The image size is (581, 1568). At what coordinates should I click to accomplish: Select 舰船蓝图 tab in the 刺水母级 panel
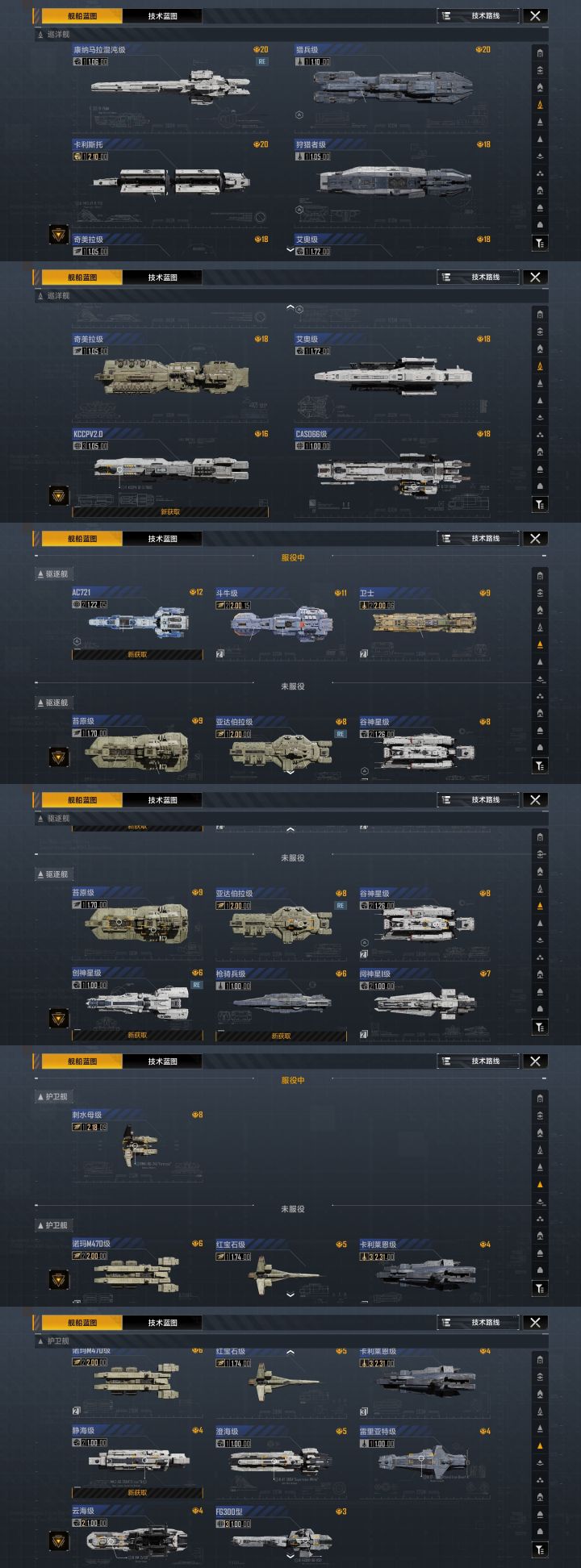(x=82, y=1061)
